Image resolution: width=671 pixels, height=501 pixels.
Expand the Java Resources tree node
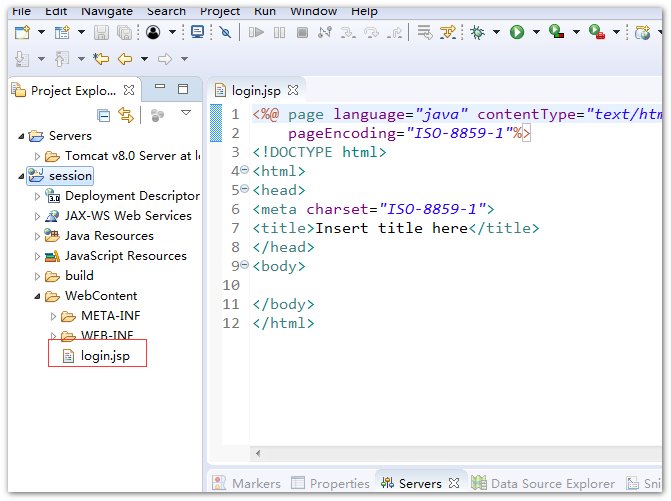37,236
